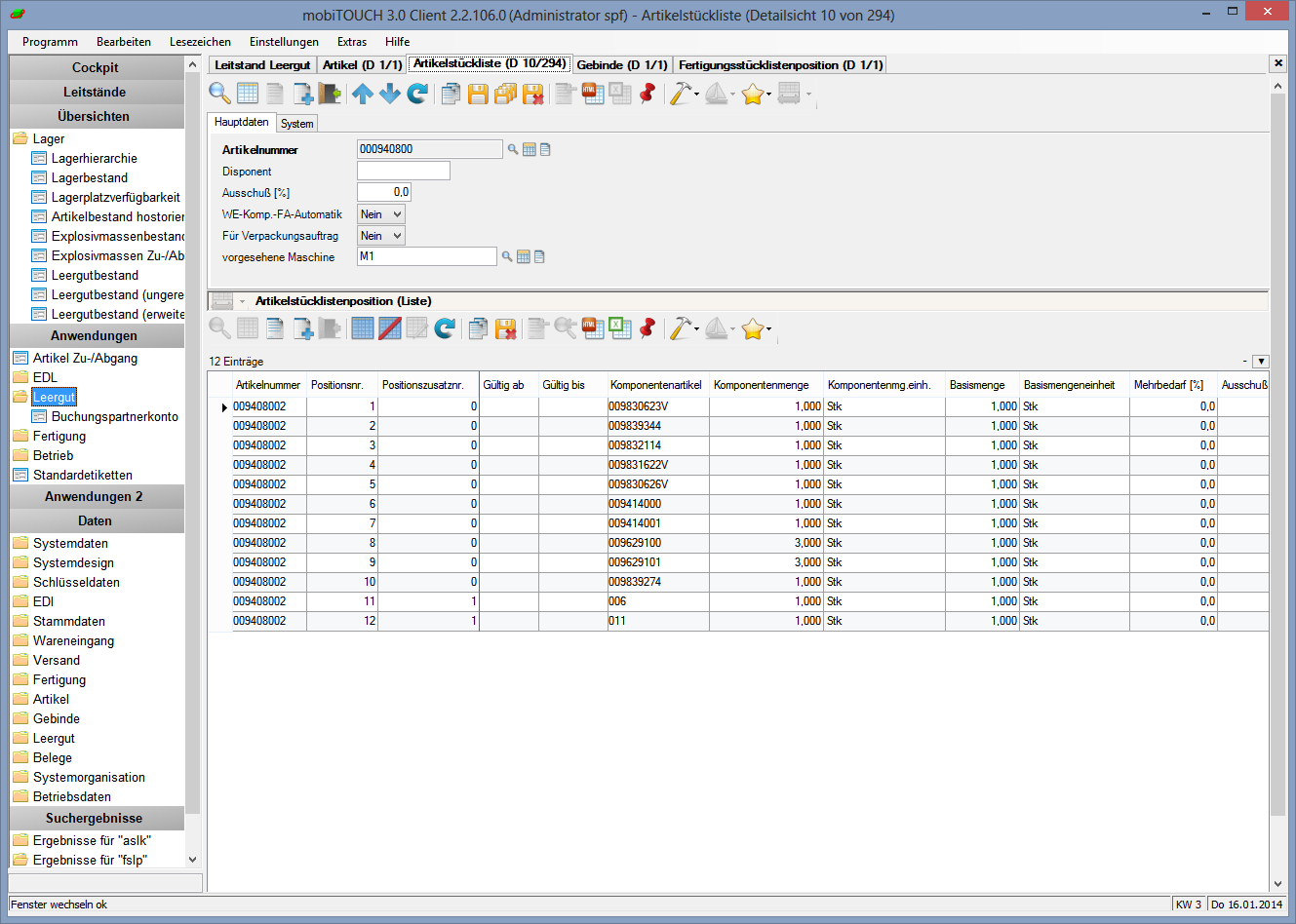Image resolution: width=1296 pixels, height=924 pixels.
Task: Export the position list to HTML
Action: pyautogui.click(x=593, y=328)
